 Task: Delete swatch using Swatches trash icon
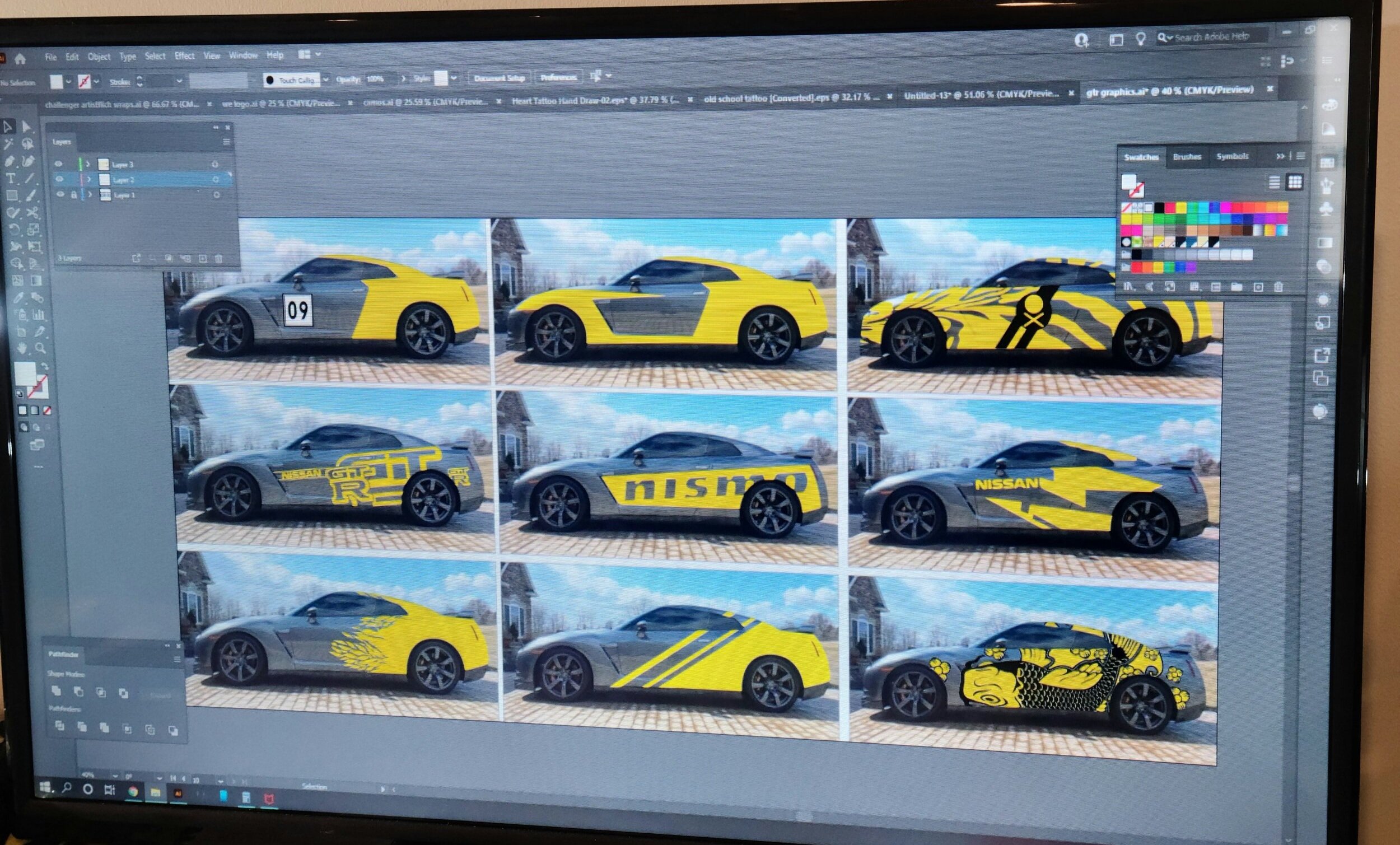(1278, 287)
